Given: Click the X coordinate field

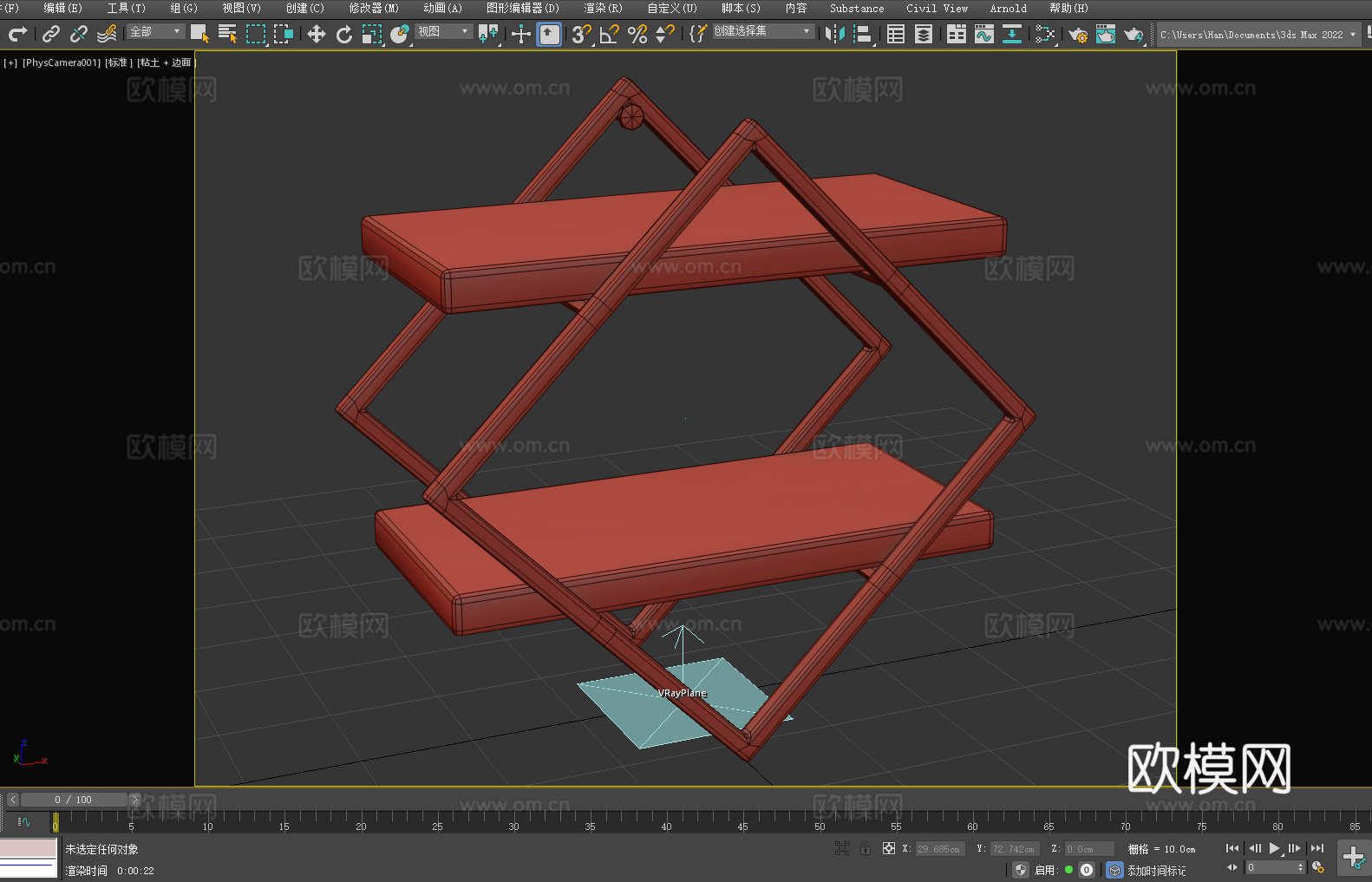Looking at the screenshot, I should (940, 849).
